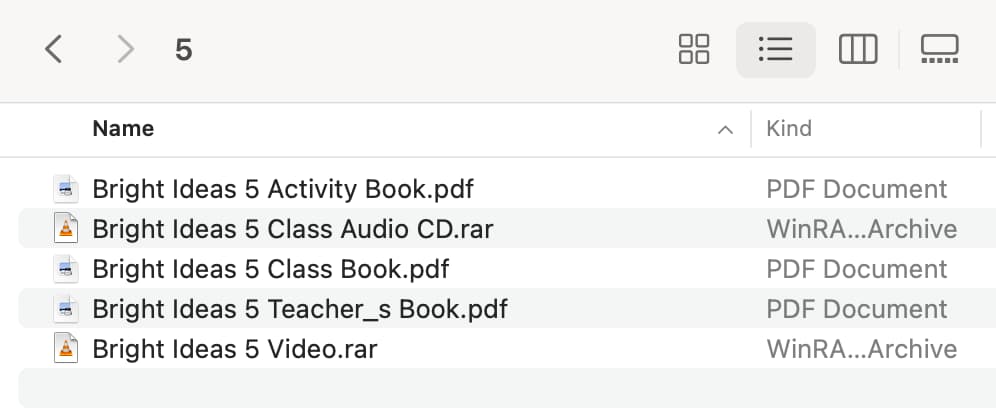Toggle sort order using the Name caret
Screen dimensions: 996x408
(x=725, y=130)
